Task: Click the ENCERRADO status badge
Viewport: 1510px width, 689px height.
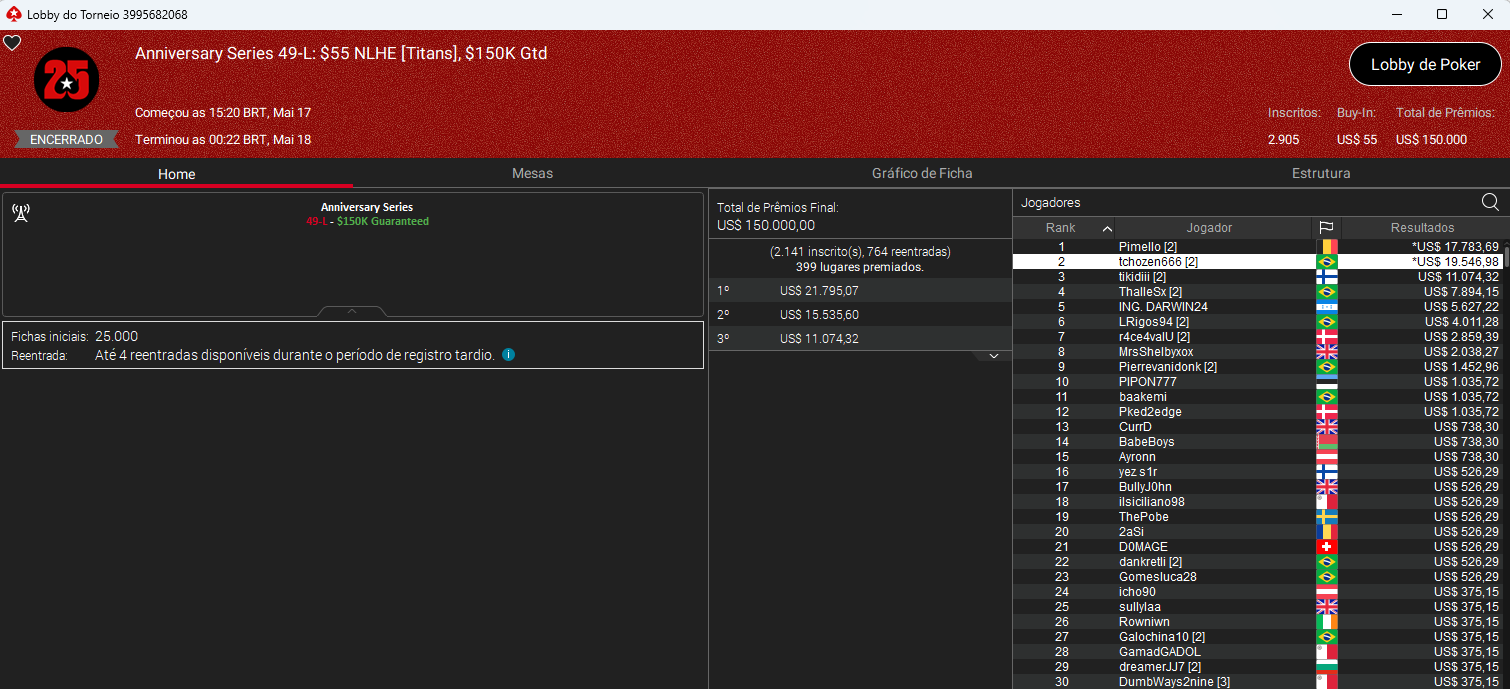Action: tap(66, 140)
